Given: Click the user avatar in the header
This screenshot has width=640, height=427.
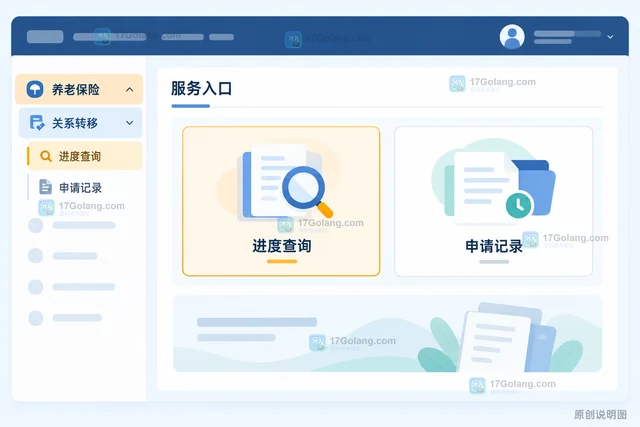Looking at the screenshot, I should click(512, 37).
